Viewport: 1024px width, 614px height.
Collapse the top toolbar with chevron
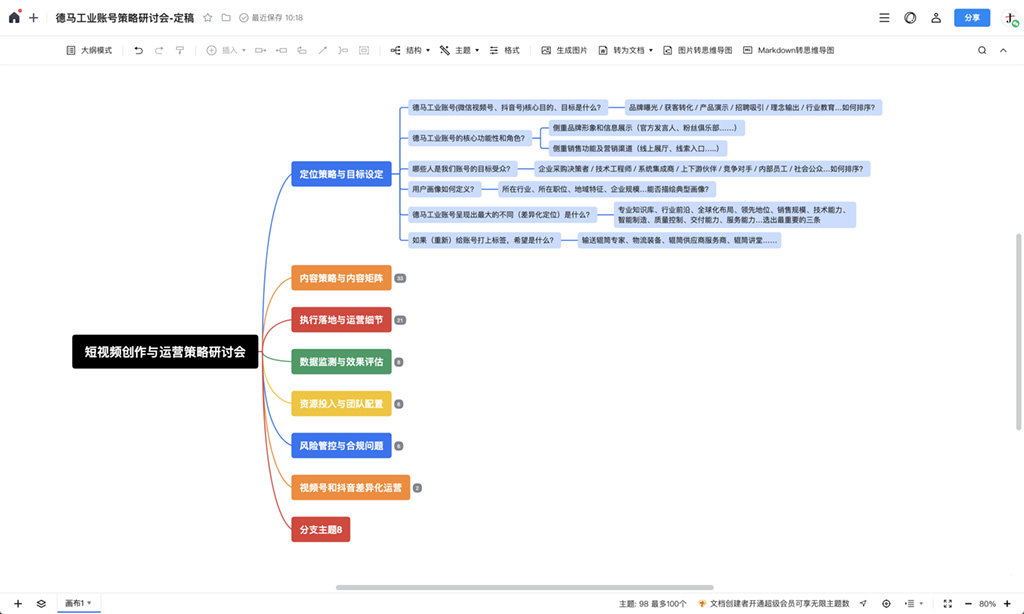(1003, 50)
